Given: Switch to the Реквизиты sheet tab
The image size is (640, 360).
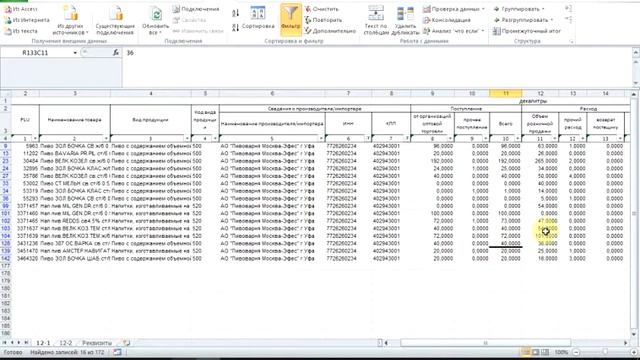Looking at the screenshot, I should tap(97, 343).
